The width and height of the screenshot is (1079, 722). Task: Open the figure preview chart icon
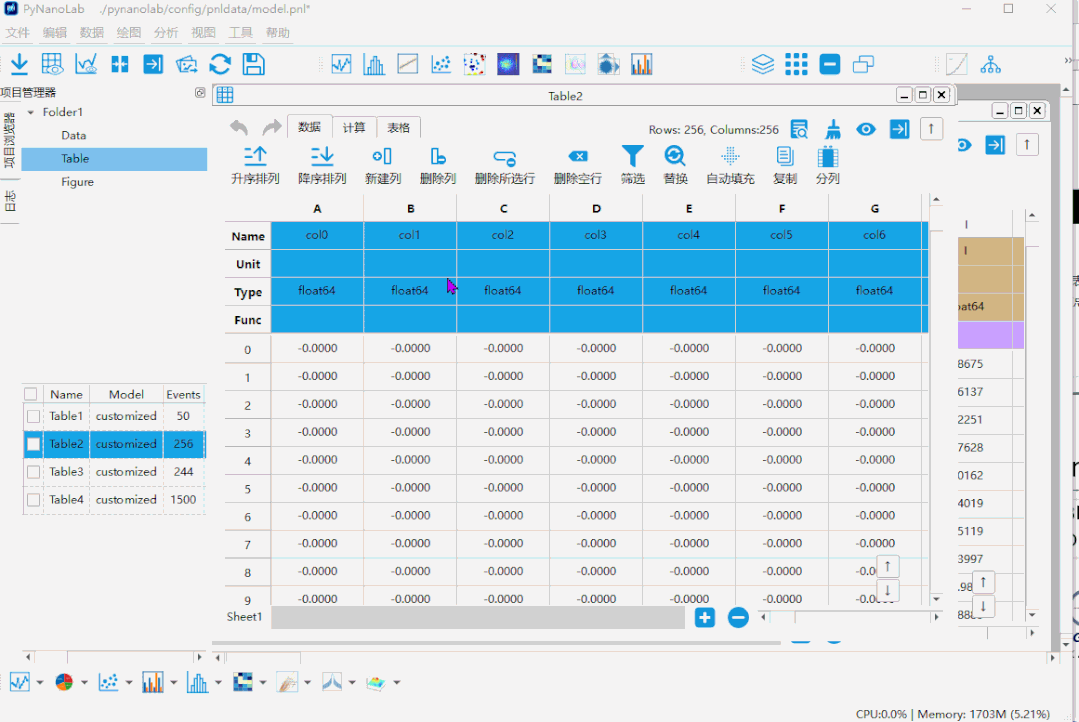[86, 64]
